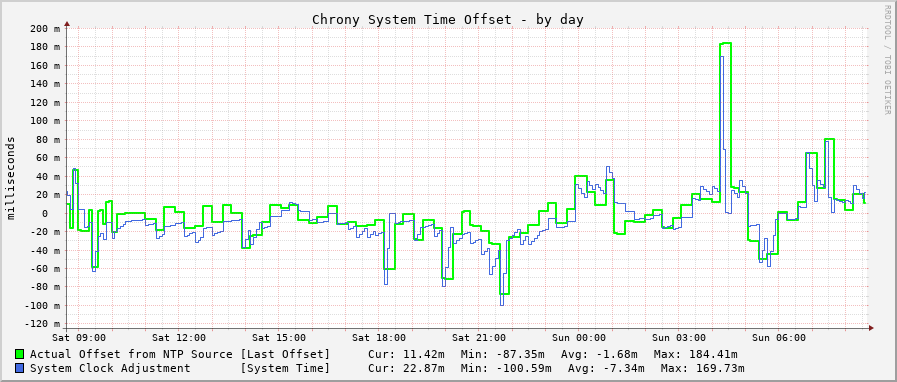
Task: Click the '180 m' y-axis tick label
Action: click(45, 46)
